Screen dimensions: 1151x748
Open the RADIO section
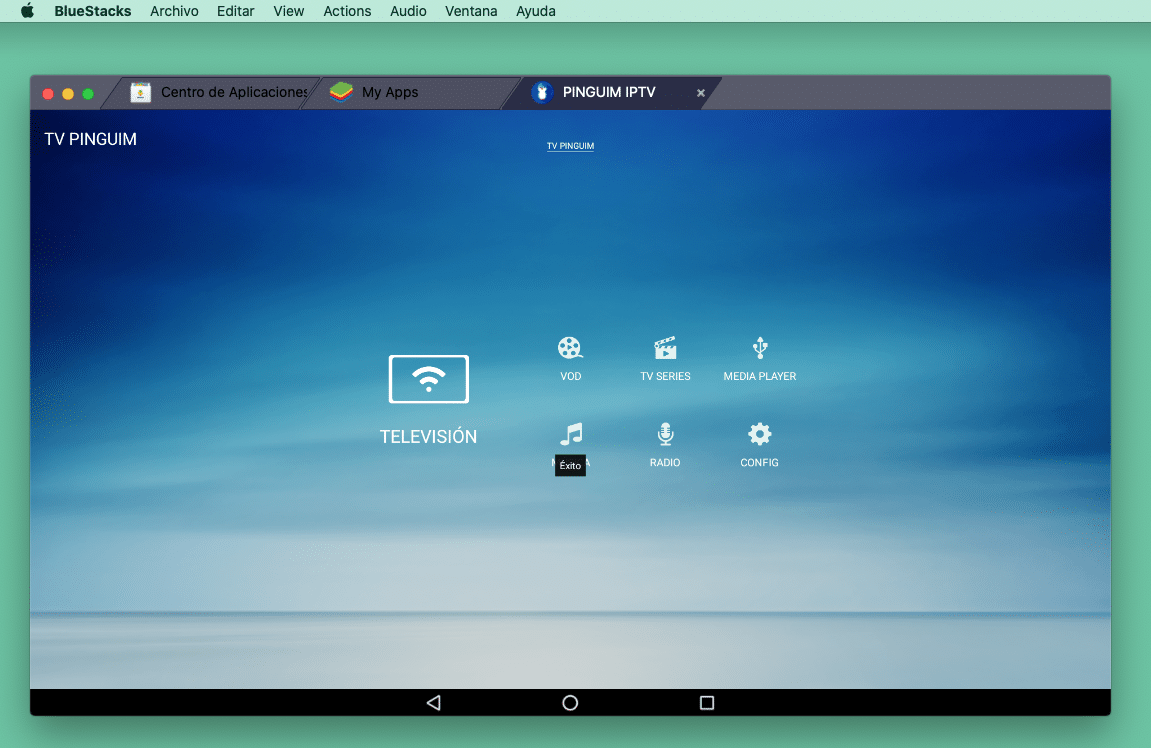tap(665, 443)
